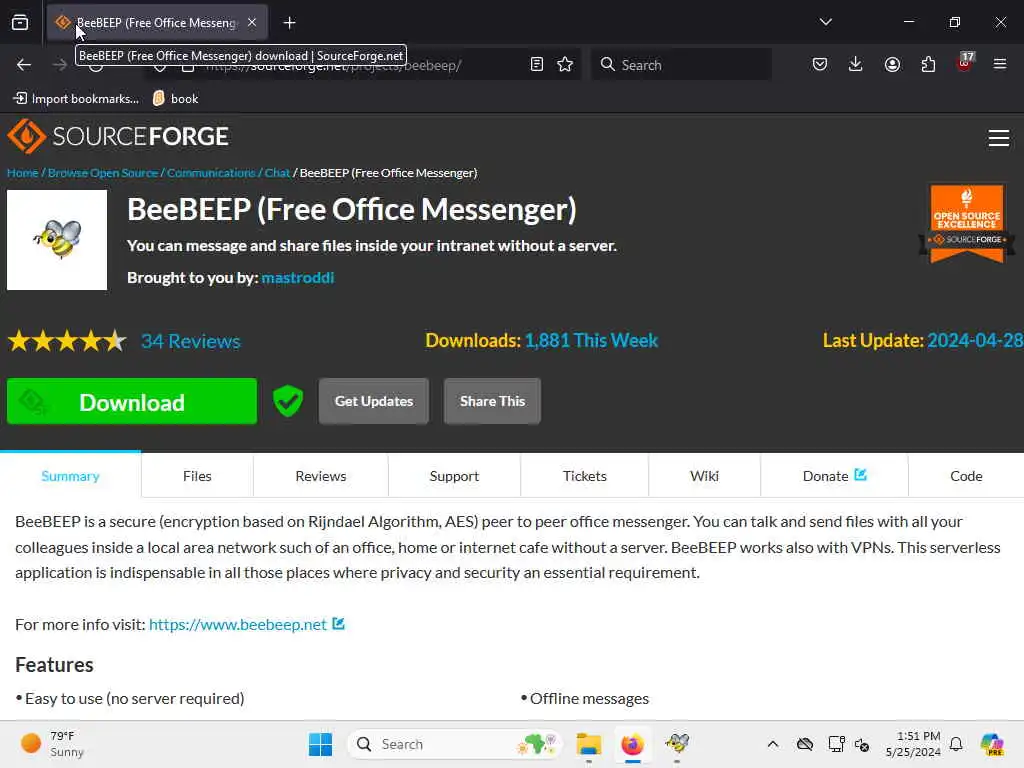Screen dimensions: 1024x768
Task: Open the notifications bell
Action: point(956,744)
